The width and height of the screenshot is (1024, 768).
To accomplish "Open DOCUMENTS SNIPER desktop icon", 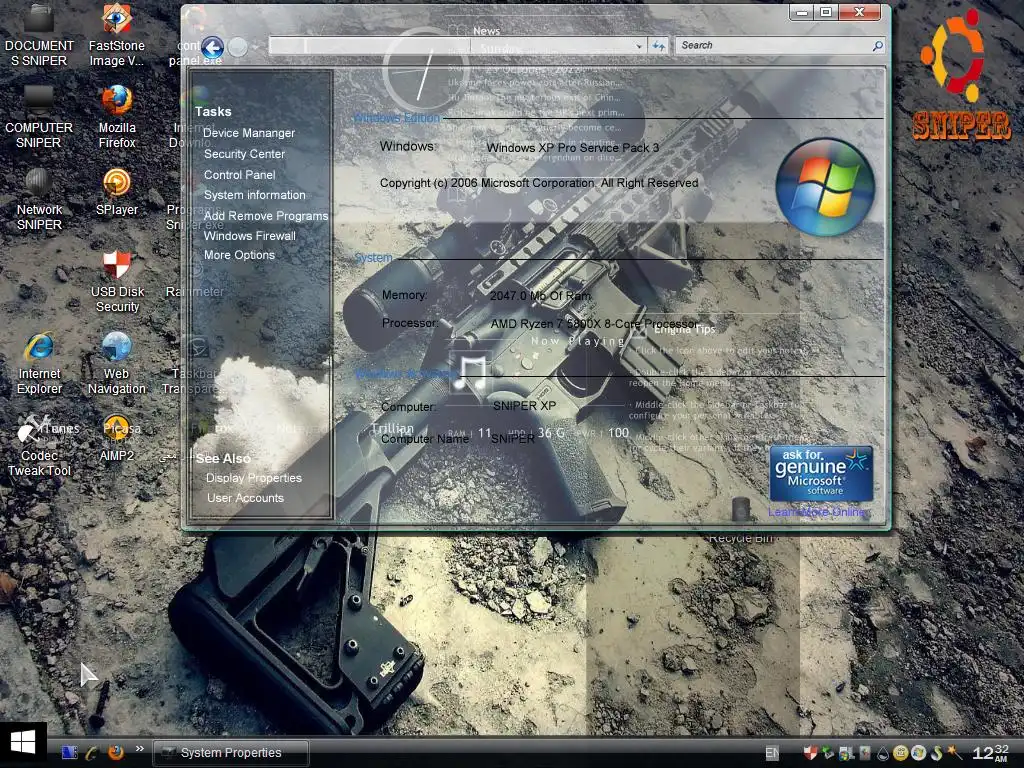I will click(39, 34).
